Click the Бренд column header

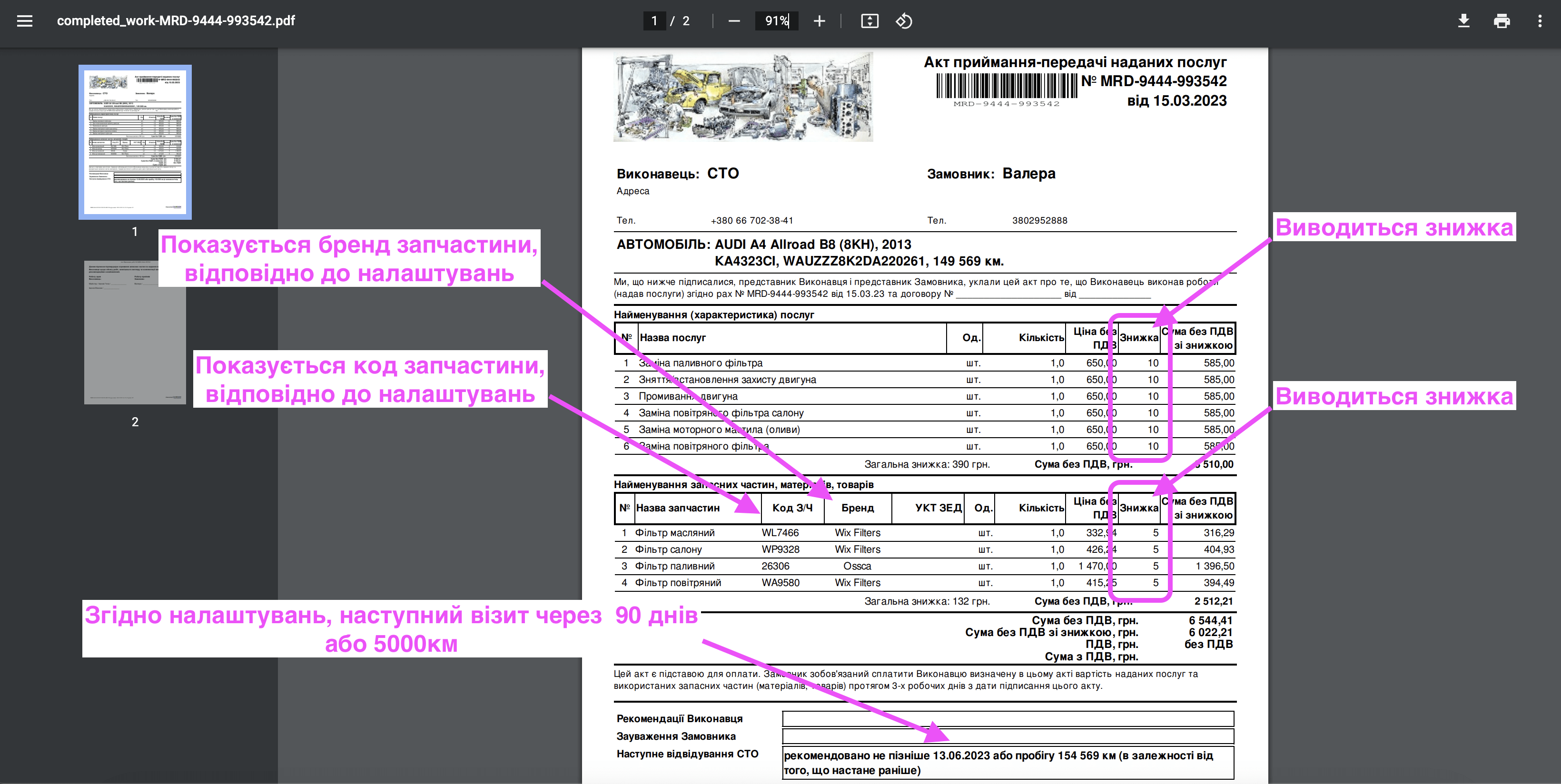click(857, 508)
